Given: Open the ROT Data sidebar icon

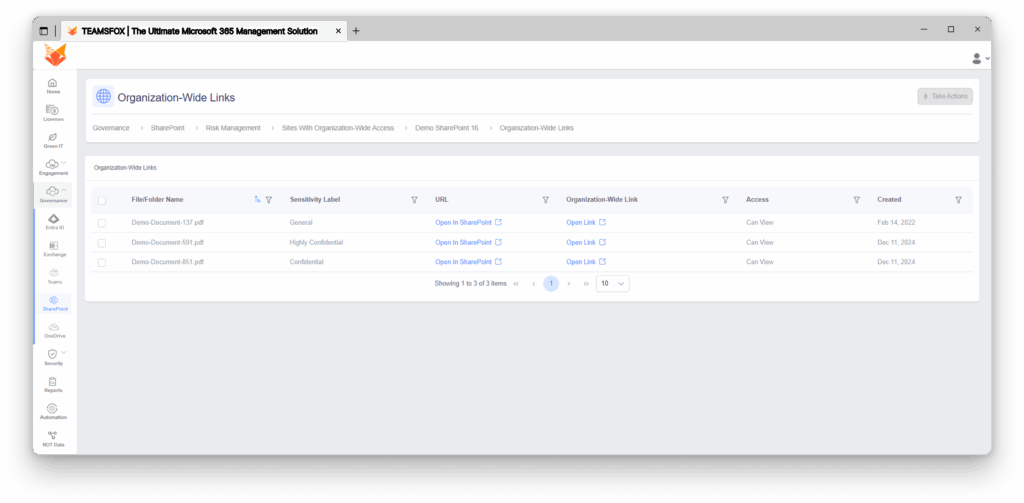Looking at the screenshot, I should tap(52, 435).
